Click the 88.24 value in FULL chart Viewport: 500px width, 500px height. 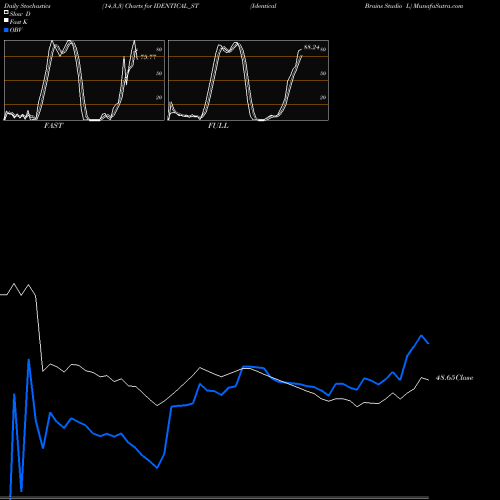pyautogui.click(x=311, y=47)
